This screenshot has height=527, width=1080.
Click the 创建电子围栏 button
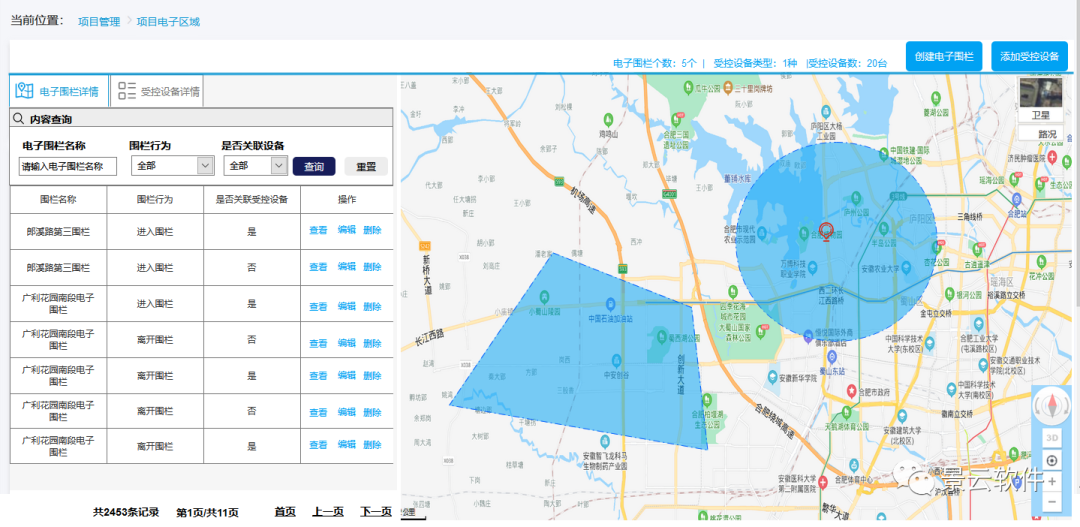[944, 56]
